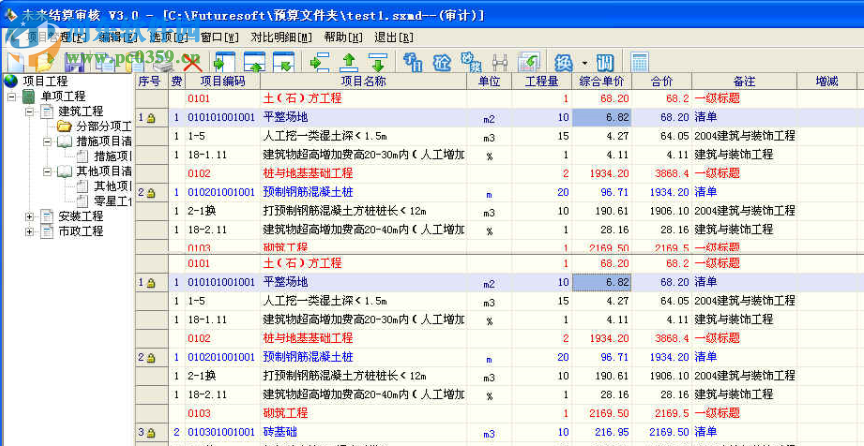Open the 编辑[E] menu
Viewport: 864px width, 446px height.
click(118, 37)
